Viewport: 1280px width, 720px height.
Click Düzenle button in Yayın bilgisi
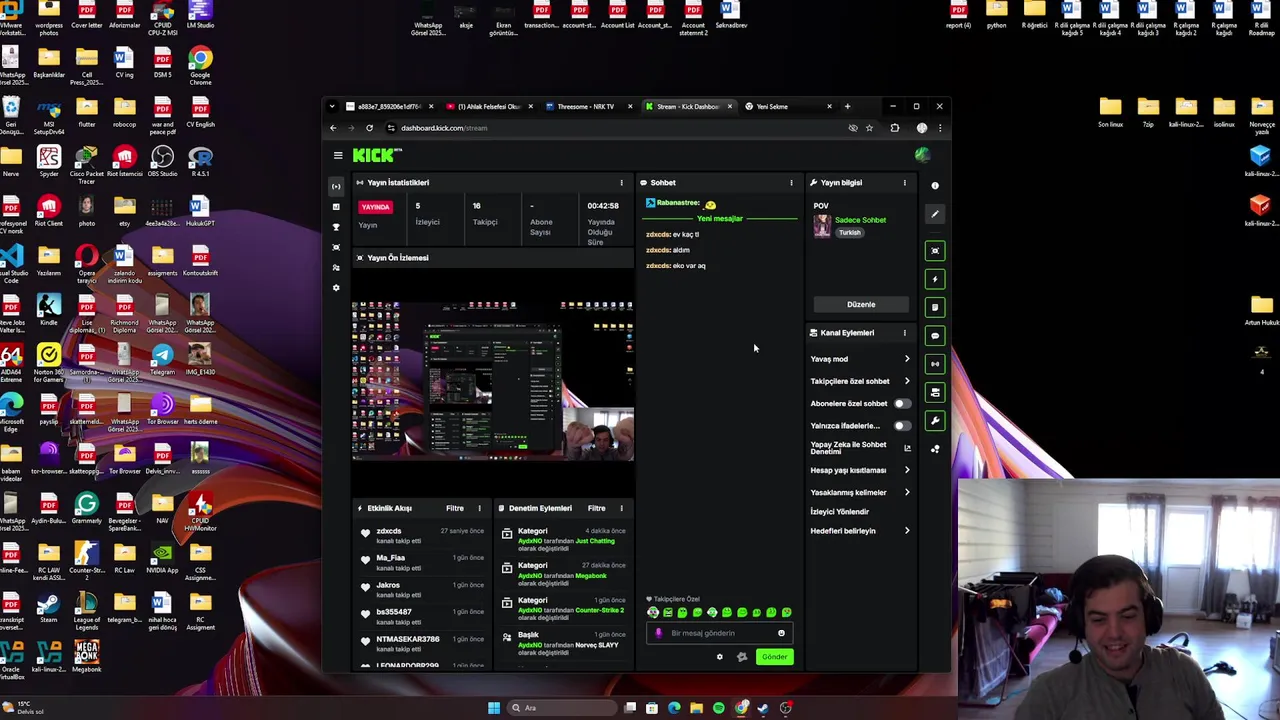(861, 304)
